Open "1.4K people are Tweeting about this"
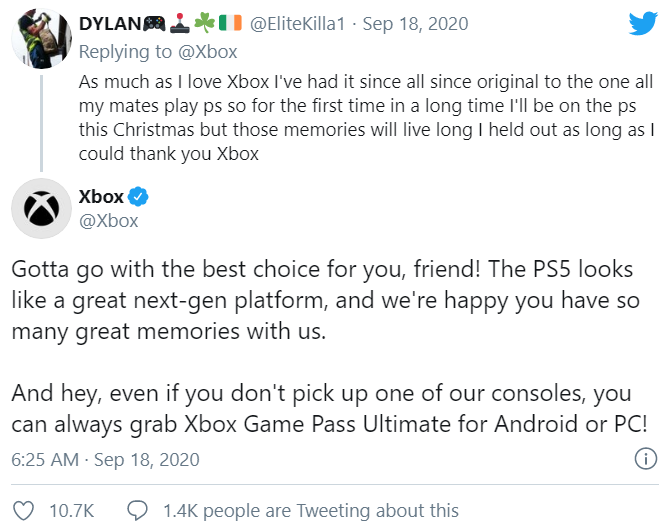 click(310, 510)
